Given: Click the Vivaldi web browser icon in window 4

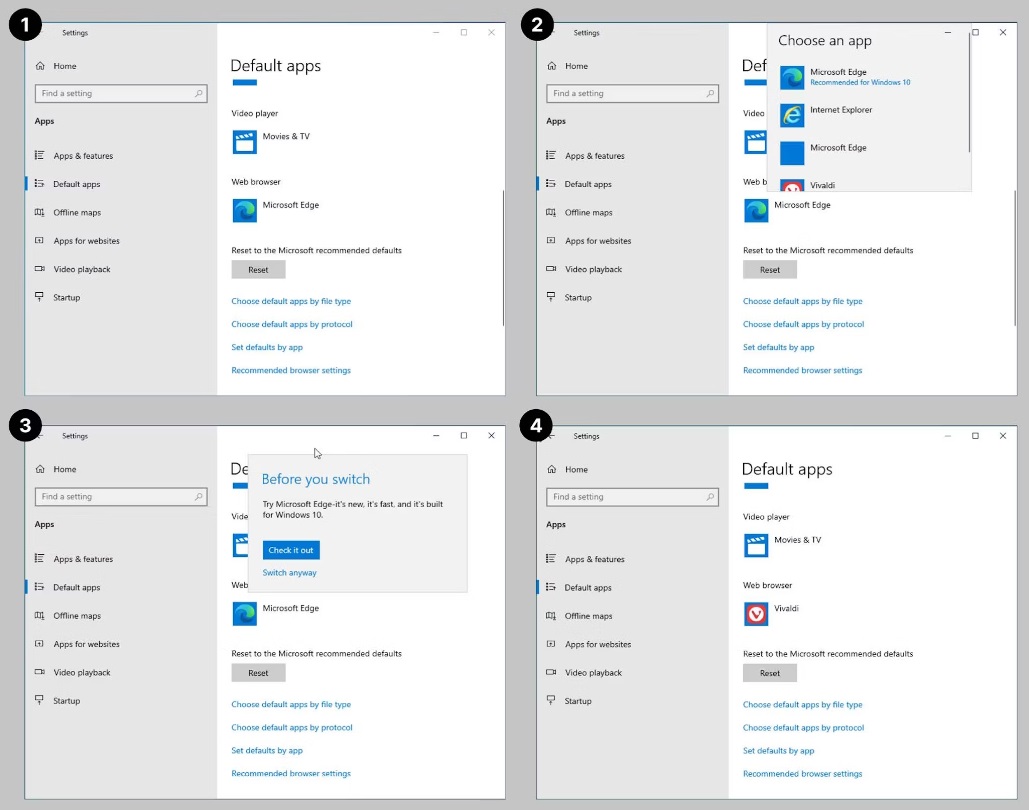Looking at the screenshot, I should (x=756, y=614).
